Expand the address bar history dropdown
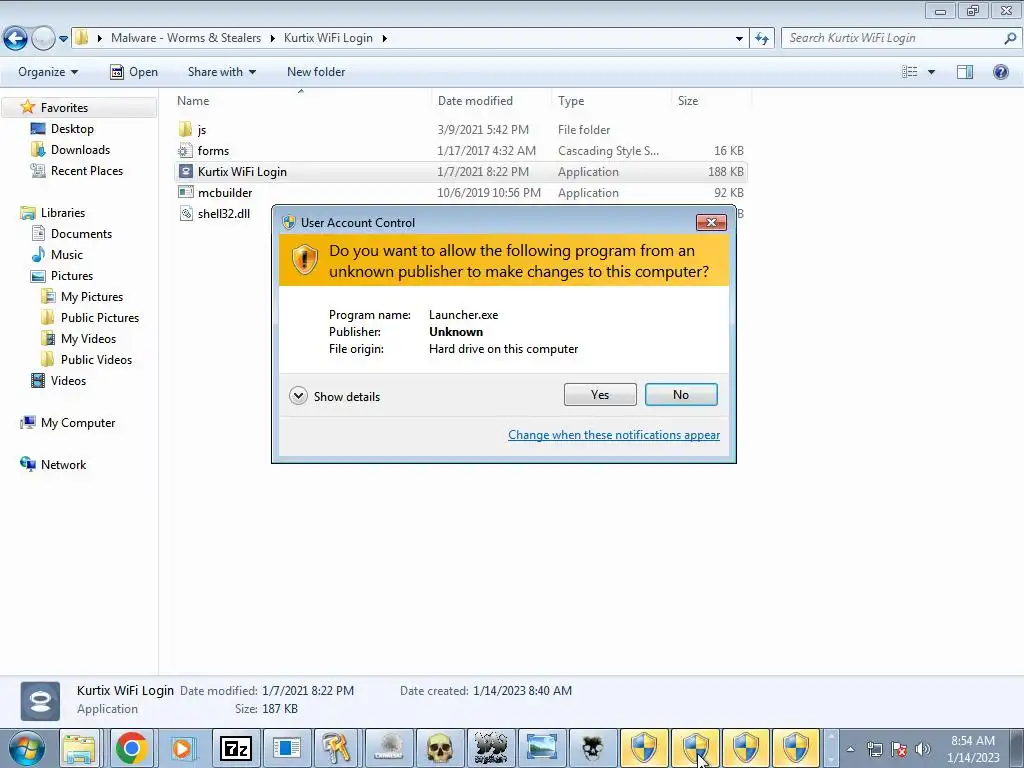 [x=739, y=39]
